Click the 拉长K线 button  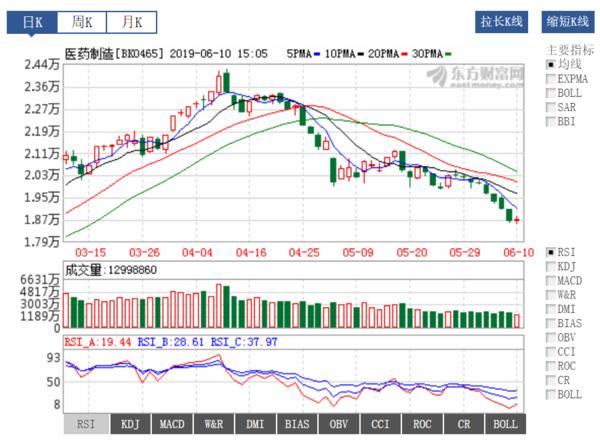click(x=501, y=21)
